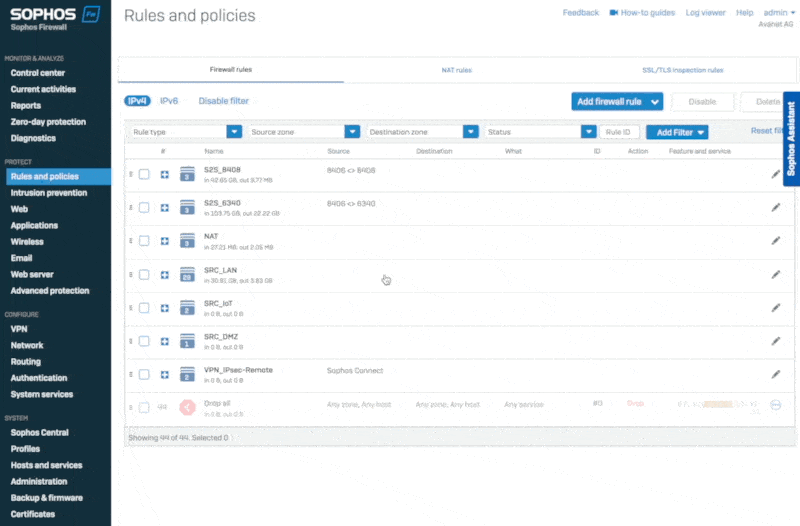Image resolution: width=800 pixels, height=526 pixels.
Task: Open the S2S_8408 rule group icon
Action: coord(187,174)
